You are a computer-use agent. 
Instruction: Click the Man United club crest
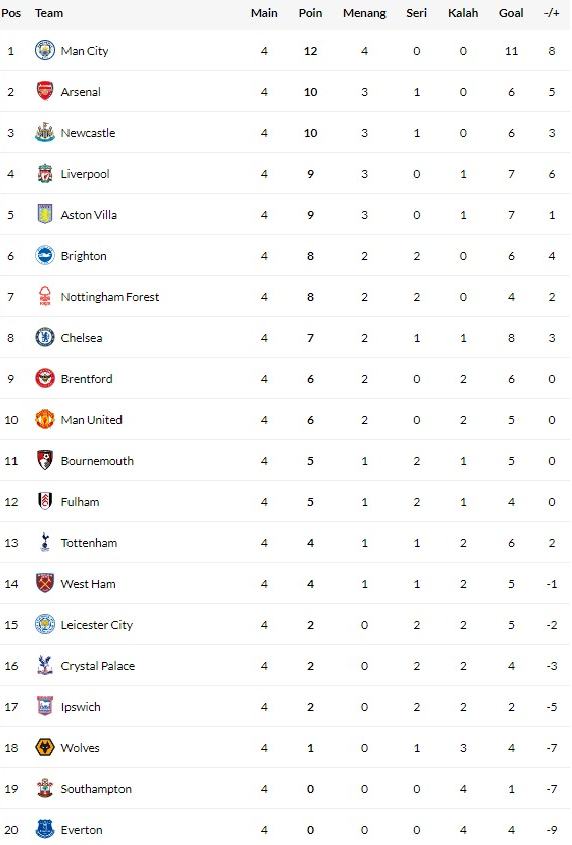pyautogui.click(x=45, y=419)
